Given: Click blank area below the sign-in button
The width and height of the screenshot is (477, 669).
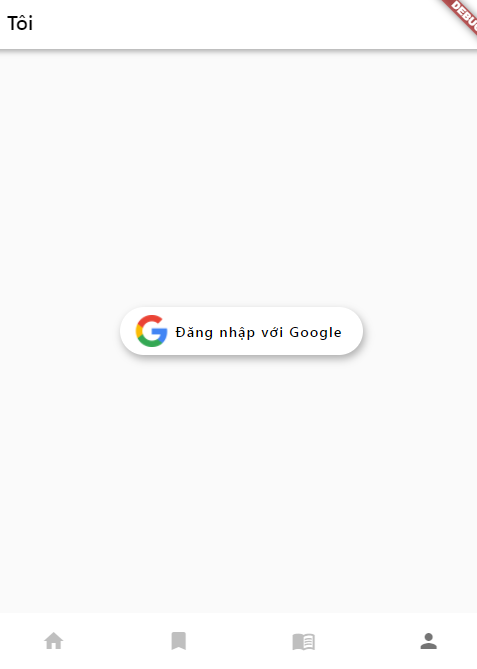Looking at the screenshot, I should 239,482.
